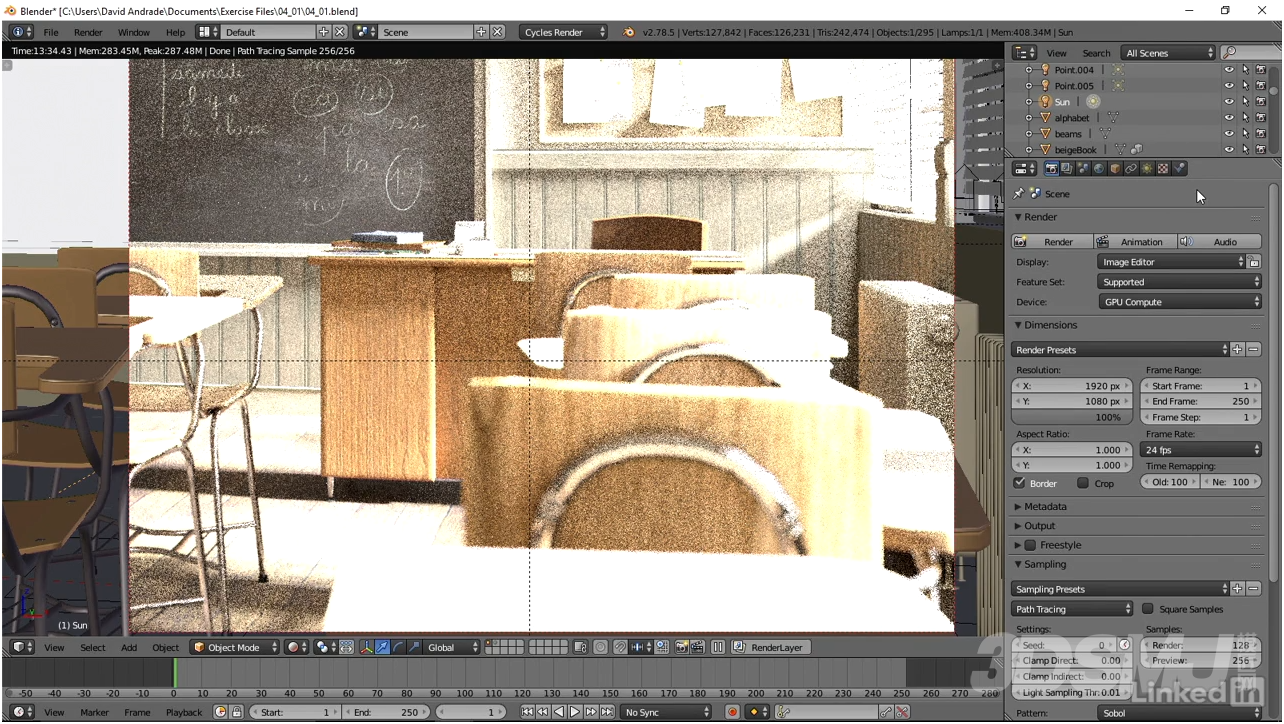This screenshot has height=724, width=1284.
Task: Toggle renderability camera icon for beigeBook
Action: pyautogui.click(x=1261, y=150)
